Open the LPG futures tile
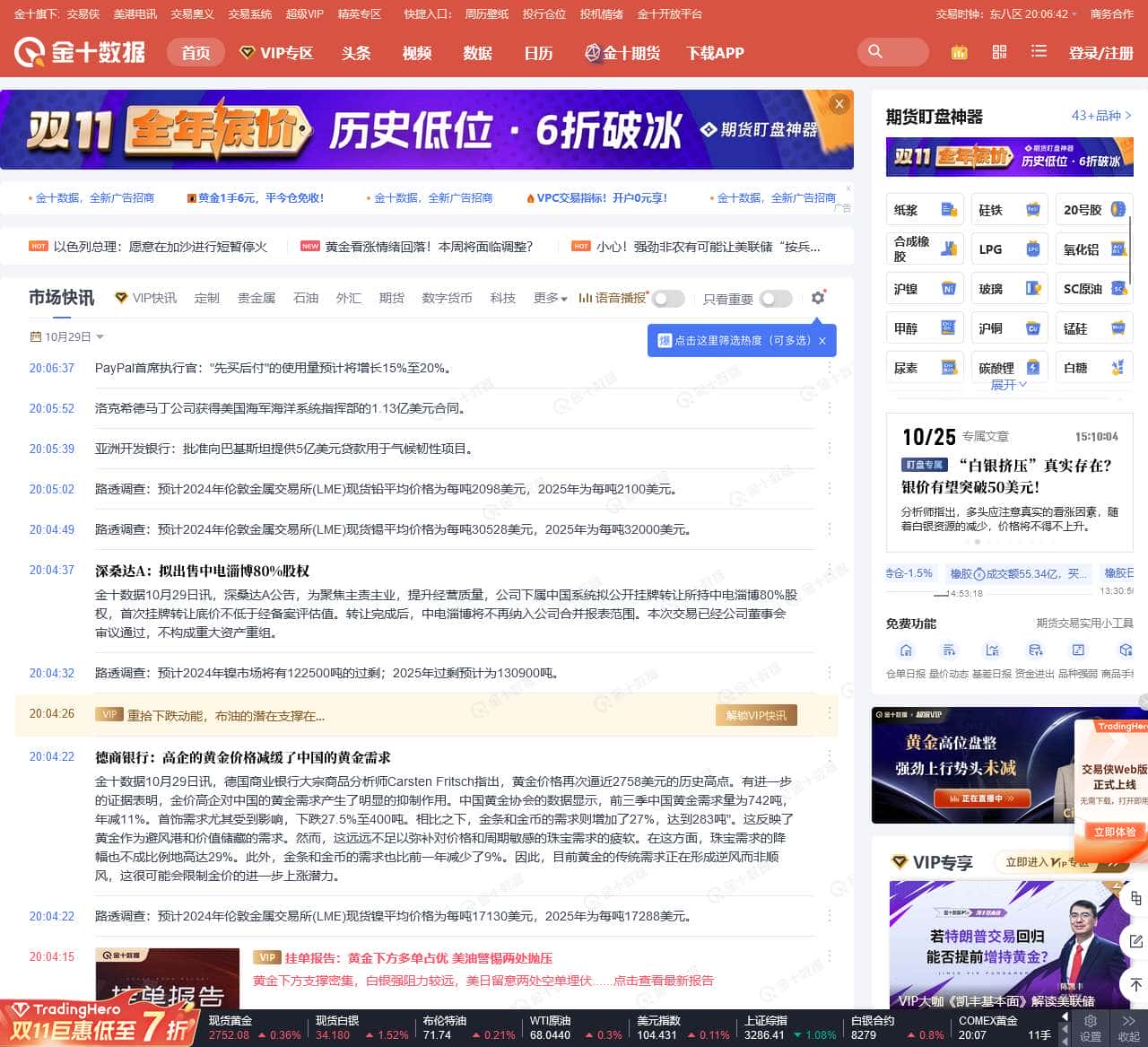1148x1047 pixels. point(1009,249)
